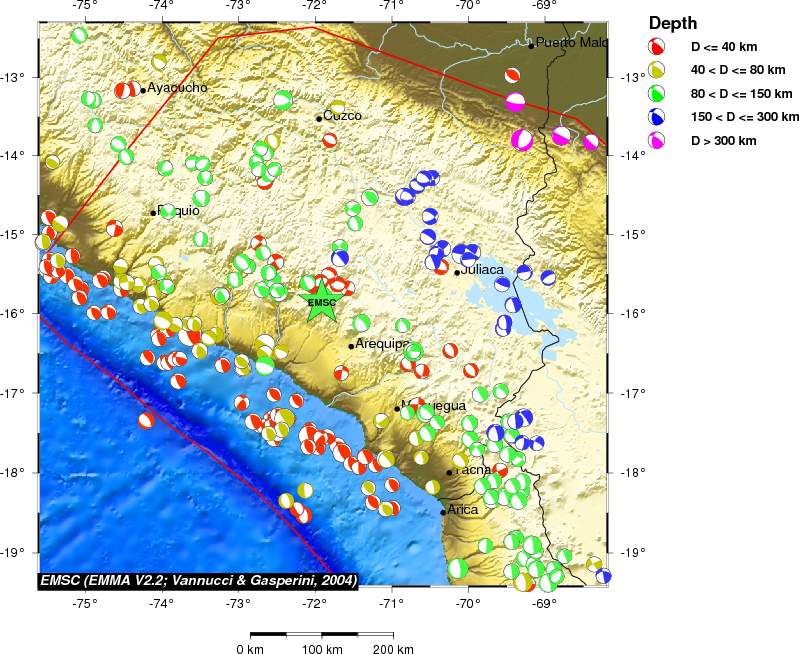The width and height of the screenshot is (799, 654).
Task: Click the magenta legend icon for D > 300 km
Action: (656, 141)
